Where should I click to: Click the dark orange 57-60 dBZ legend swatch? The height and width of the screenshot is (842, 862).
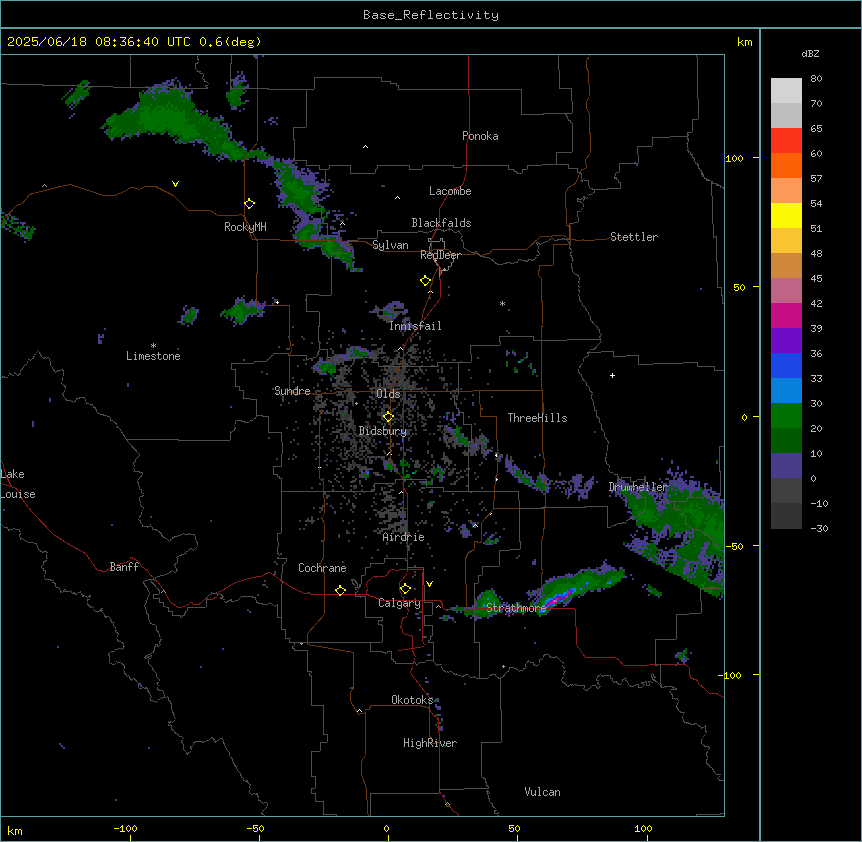pyautogui.click(x=786, y=165)
